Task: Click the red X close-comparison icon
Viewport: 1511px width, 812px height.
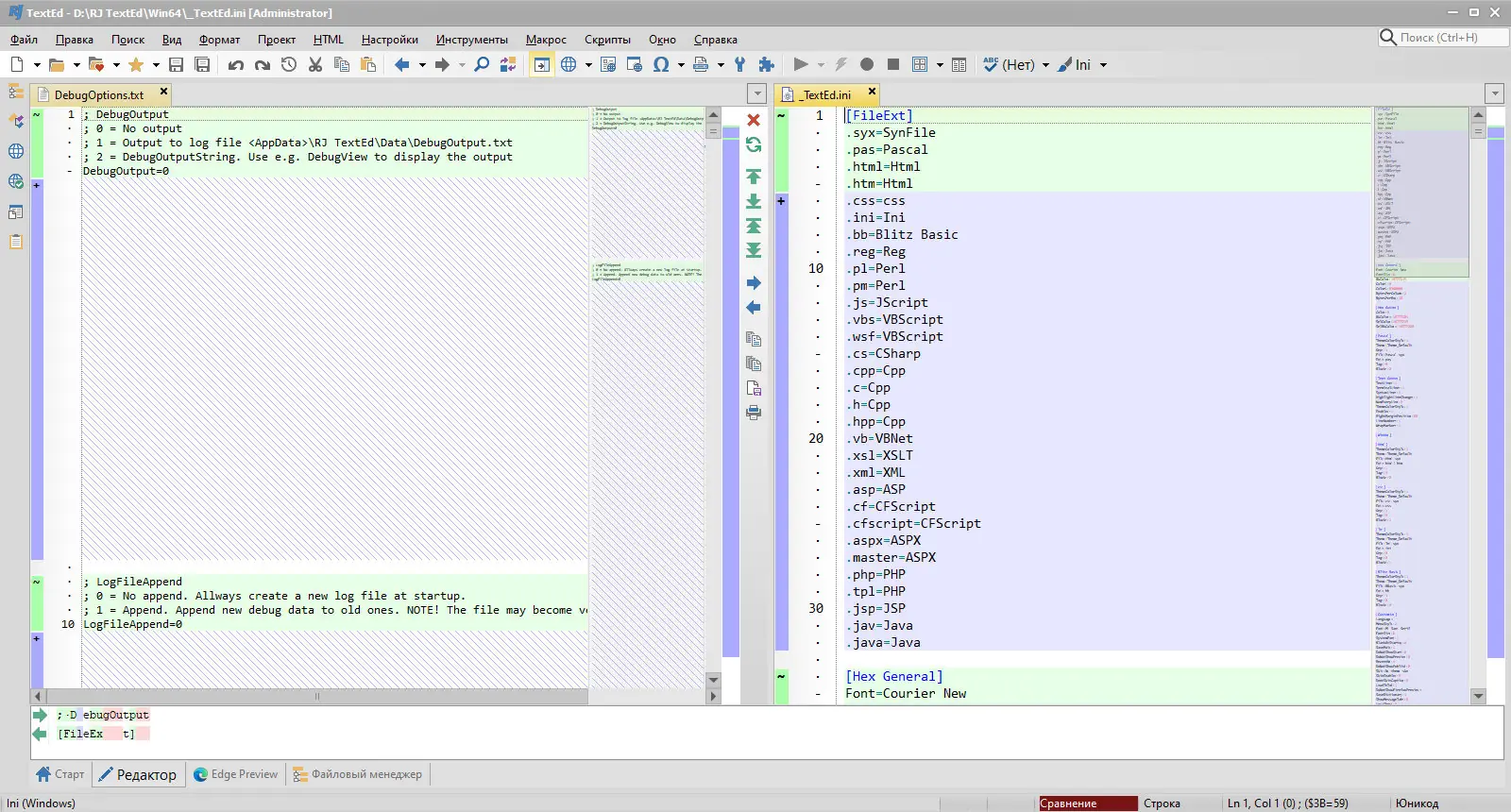Action: 754,120
